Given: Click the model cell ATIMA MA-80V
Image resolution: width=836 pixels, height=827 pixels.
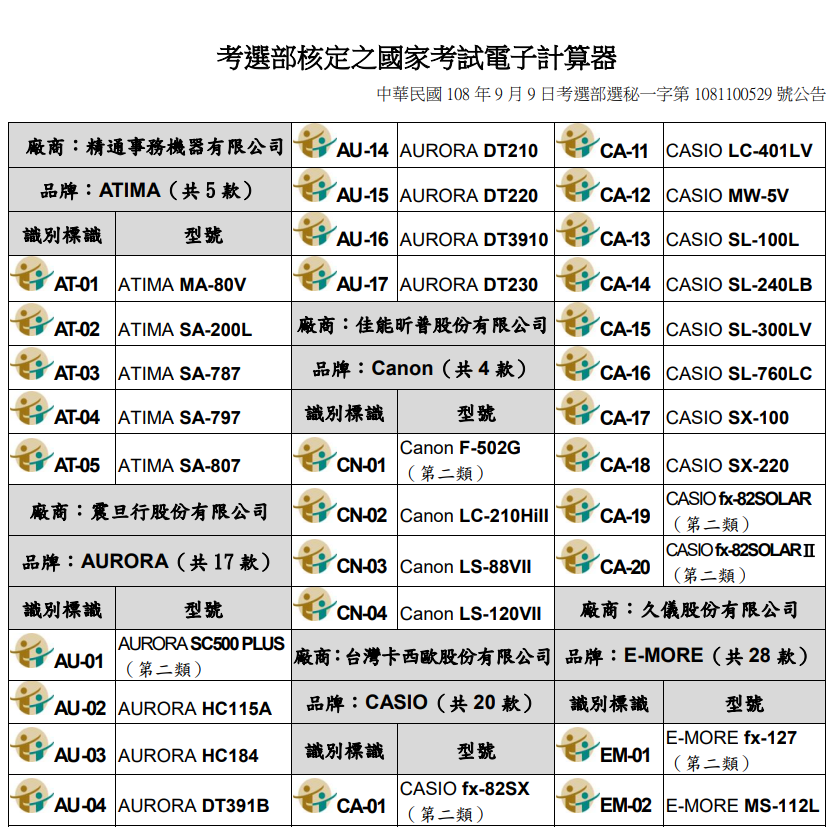Looking at the screenshot, I should pyautogui.click(x=203, y=279).
